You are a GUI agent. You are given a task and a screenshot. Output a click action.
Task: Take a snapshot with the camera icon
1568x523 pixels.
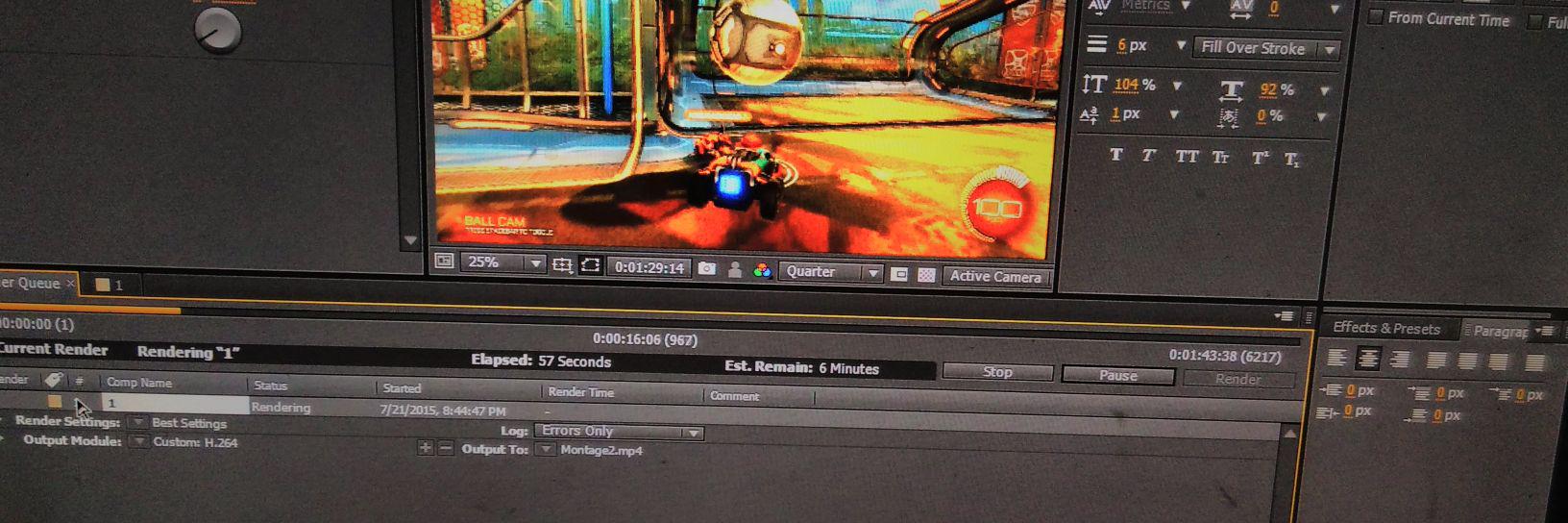pyautogui.click(x=707, y=269)
